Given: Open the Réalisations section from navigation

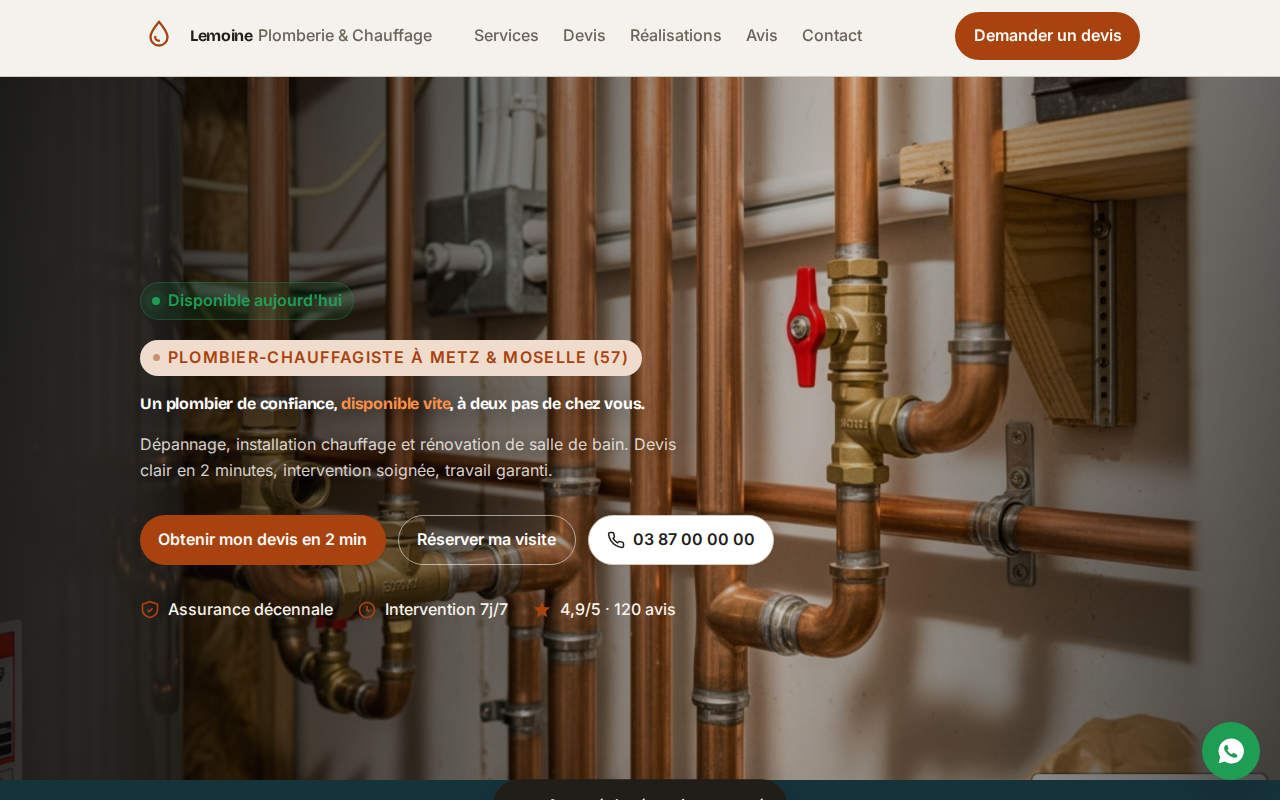Looking at the screenshot, I should [676, 35].
